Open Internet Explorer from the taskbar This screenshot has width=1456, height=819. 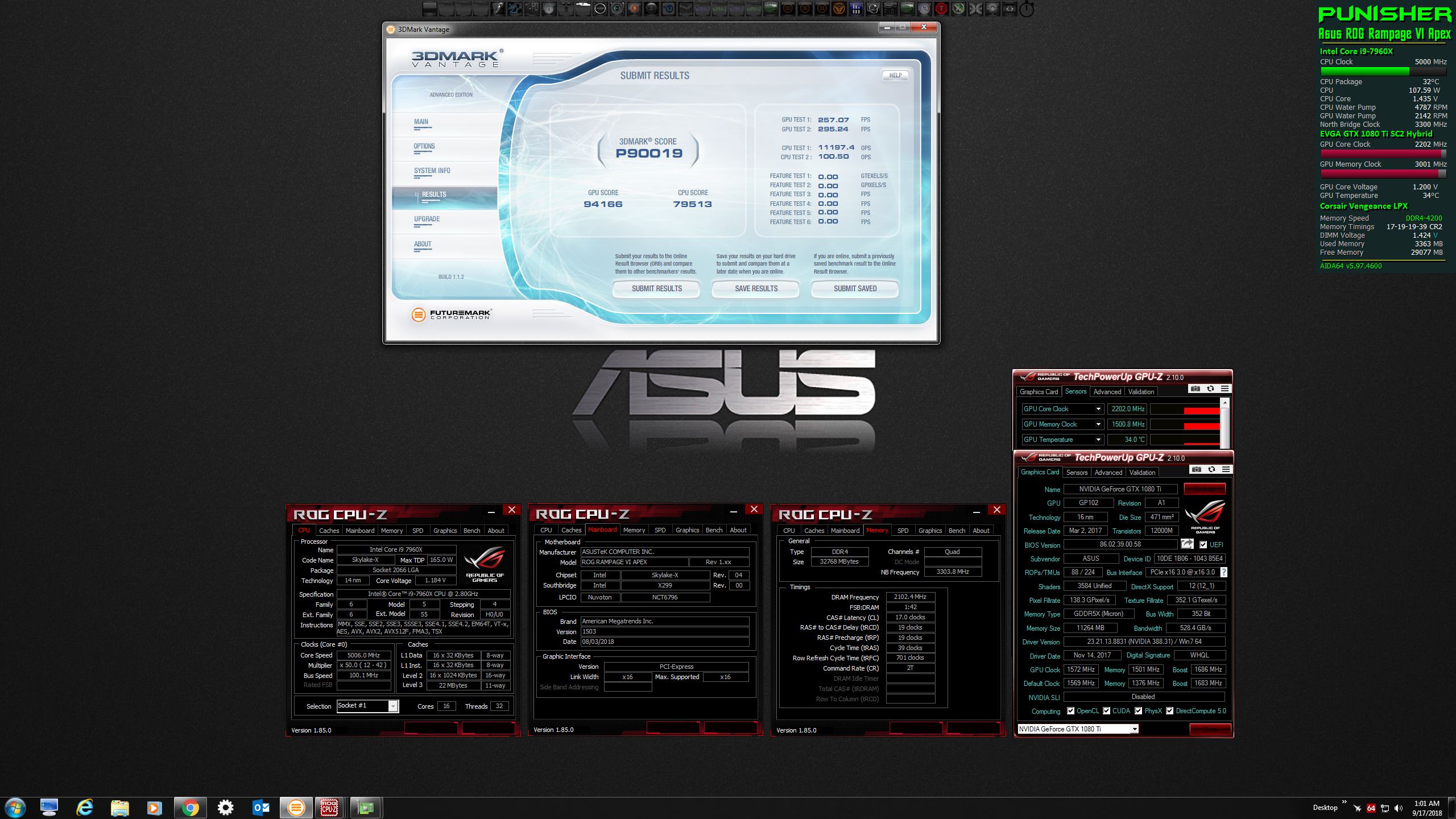[x=85, y=808]
